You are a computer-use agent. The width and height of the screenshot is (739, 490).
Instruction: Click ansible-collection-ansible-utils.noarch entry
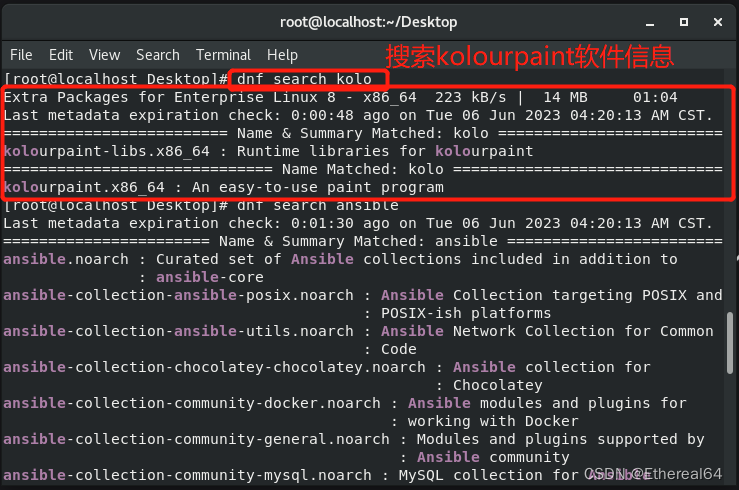[x=358, y=331]
